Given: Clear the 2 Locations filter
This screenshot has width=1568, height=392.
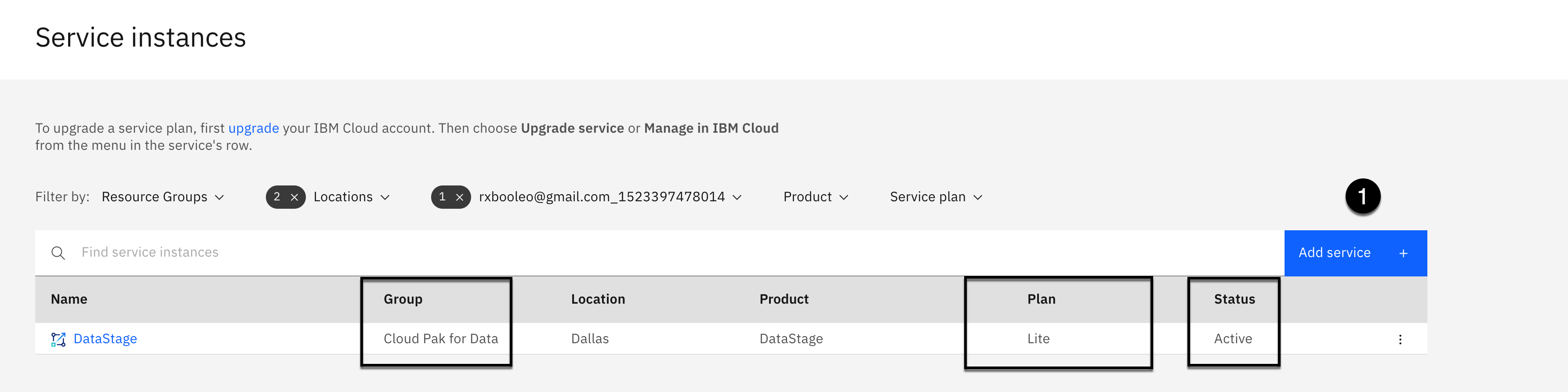Looking at the screenshot, I should (x=294, y=197).
